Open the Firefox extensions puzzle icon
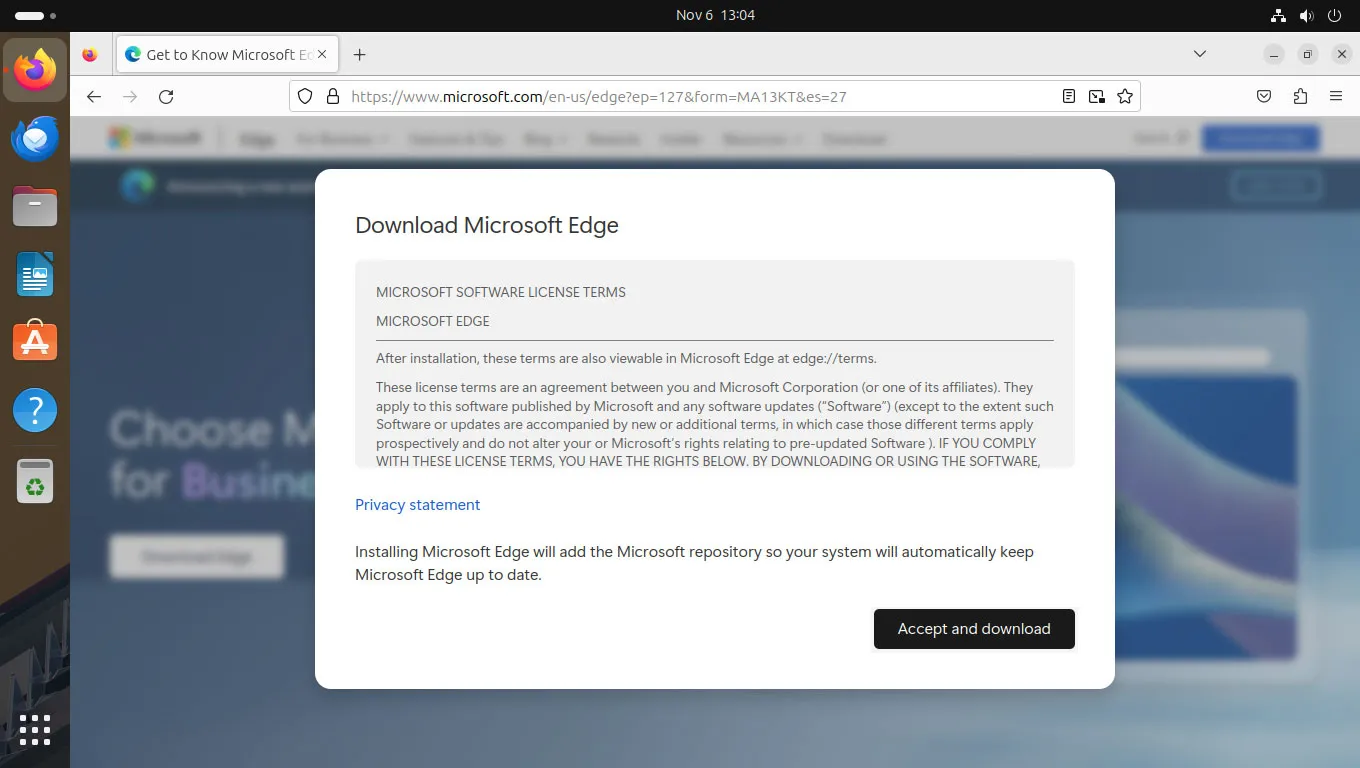The image size is (1360, 768). coord(1299,96)
